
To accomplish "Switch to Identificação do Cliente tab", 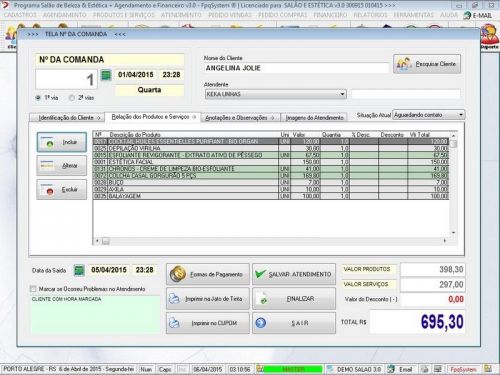I will click(x=67, y=118).
